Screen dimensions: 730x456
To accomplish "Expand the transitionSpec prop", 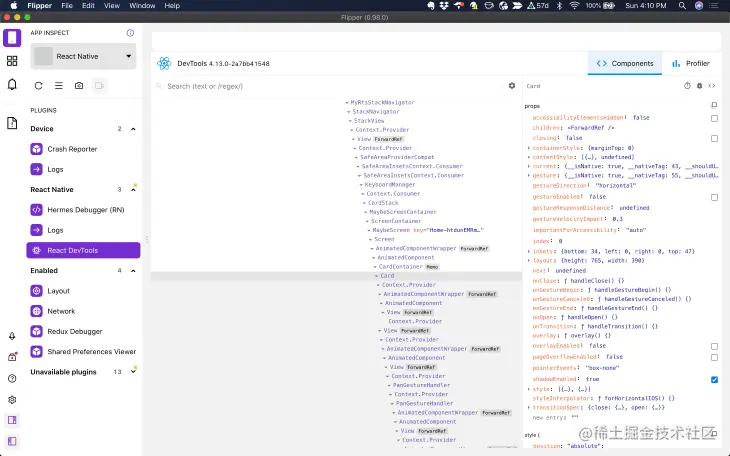I will pyautogui.click(x=529, y=408).
